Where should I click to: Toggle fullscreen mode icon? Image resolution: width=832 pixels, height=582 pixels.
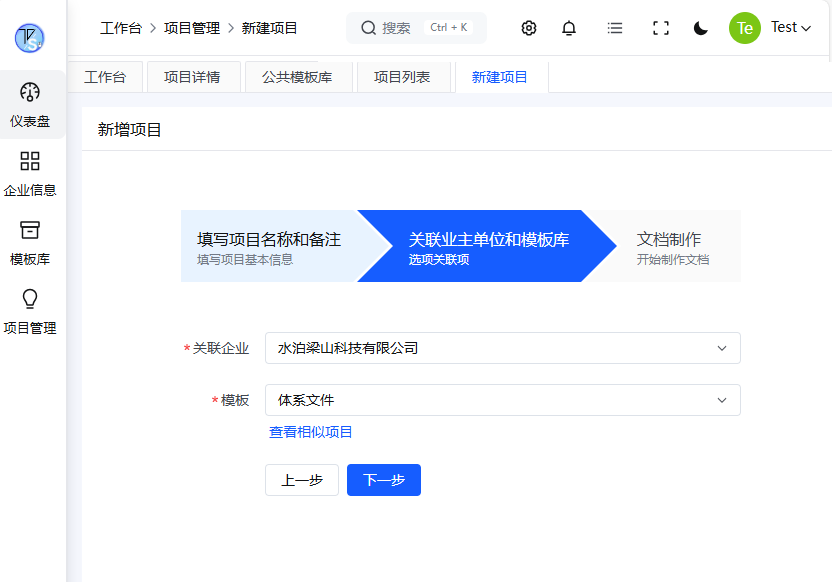(660, 28)
